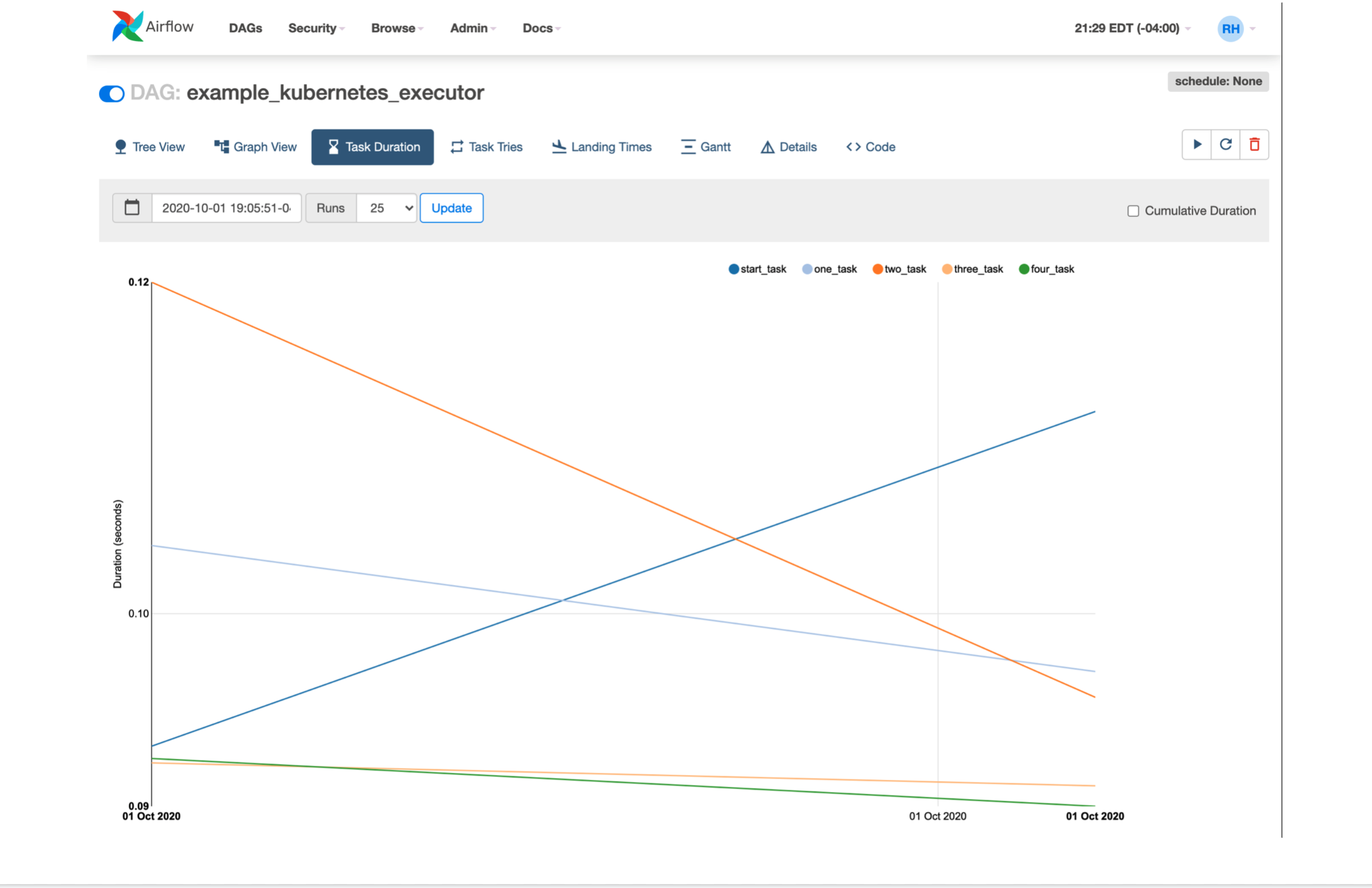Open the DAGs page
This screenshot has height=888, width=1372.
click(x=246, y=28)
